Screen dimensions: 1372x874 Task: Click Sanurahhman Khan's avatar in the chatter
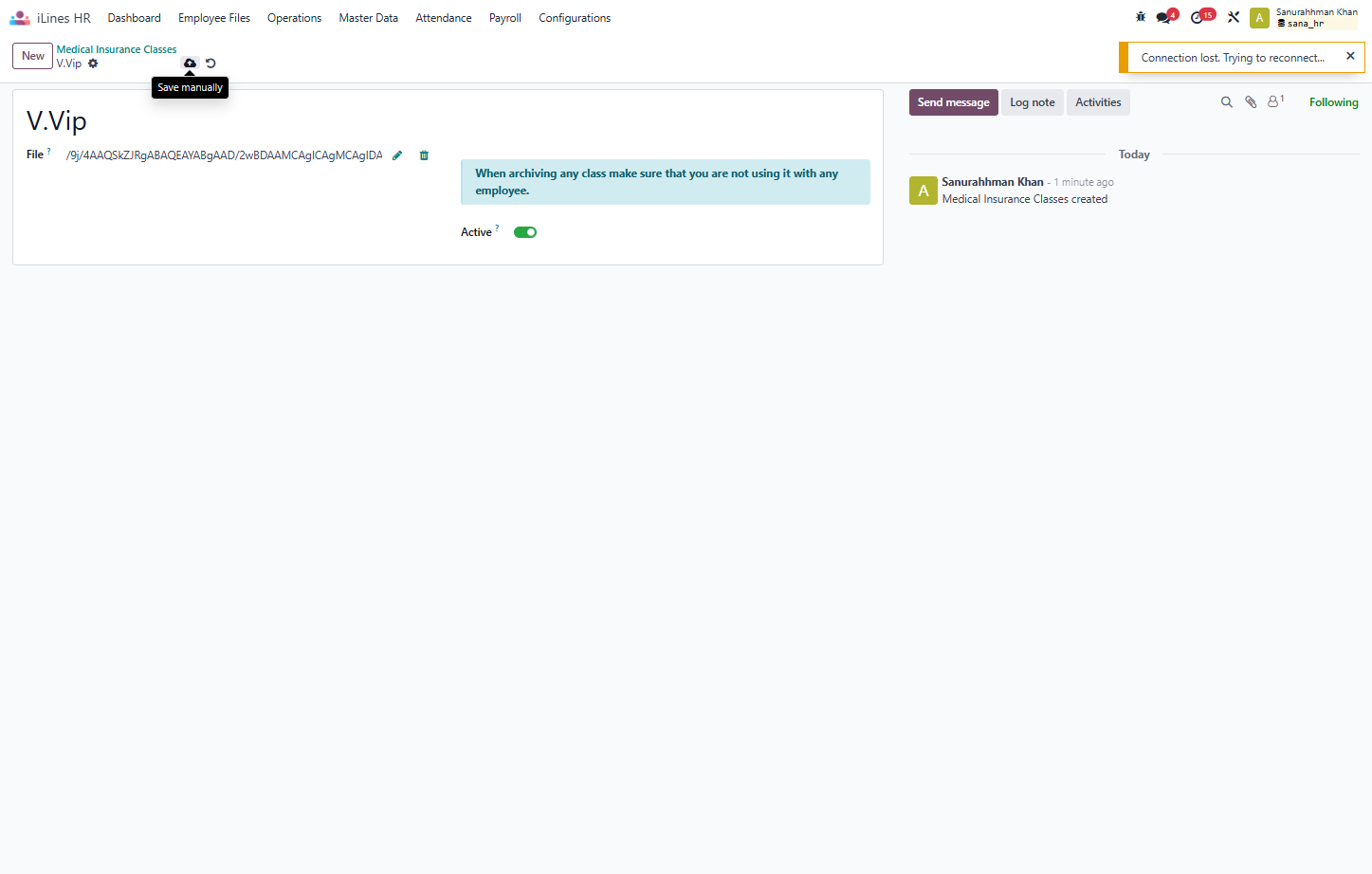[924, 191]
